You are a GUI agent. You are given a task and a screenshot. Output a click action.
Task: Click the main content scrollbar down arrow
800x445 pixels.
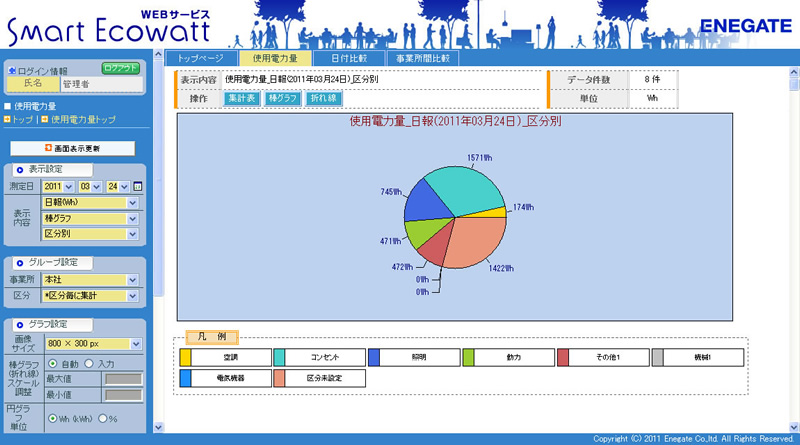794,428
